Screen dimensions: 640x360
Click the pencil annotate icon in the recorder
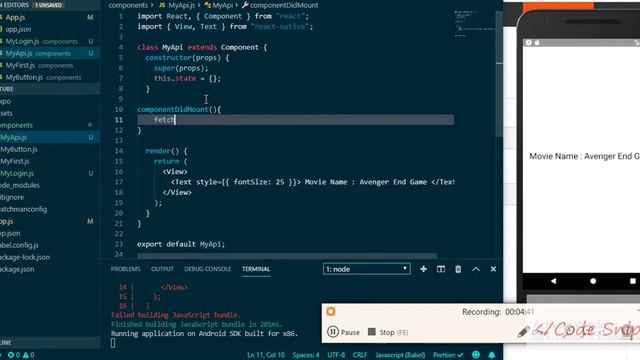523,331
